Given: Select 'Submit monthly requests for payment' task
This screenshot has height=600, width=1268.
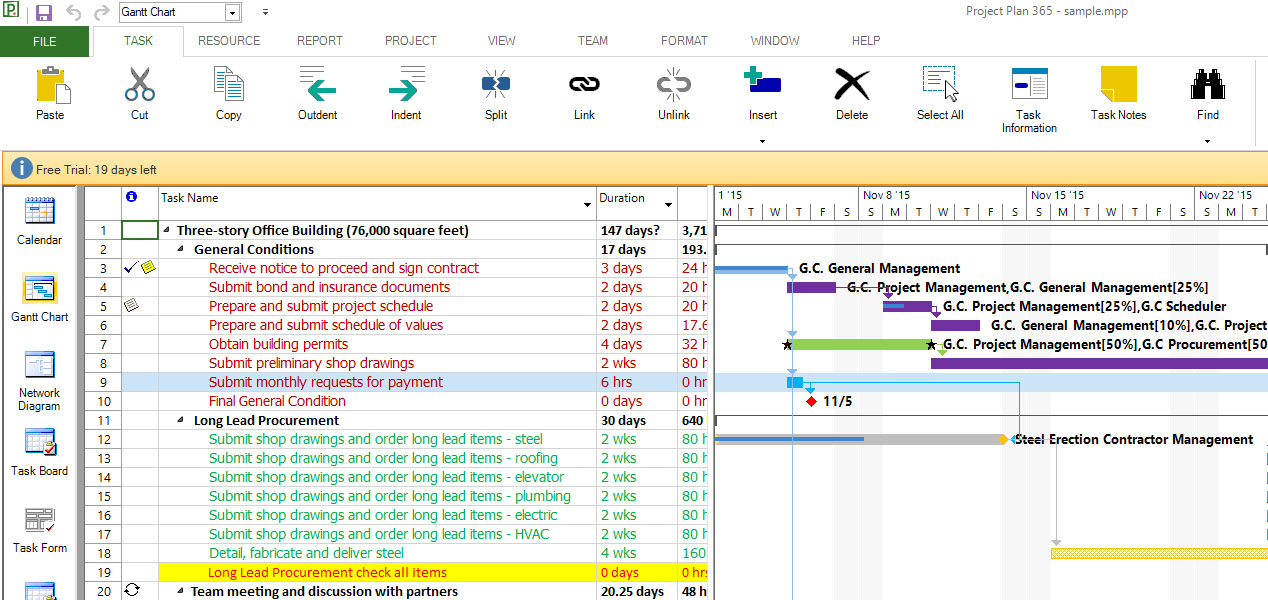Looking at the screenshot, I should (326, 382).
